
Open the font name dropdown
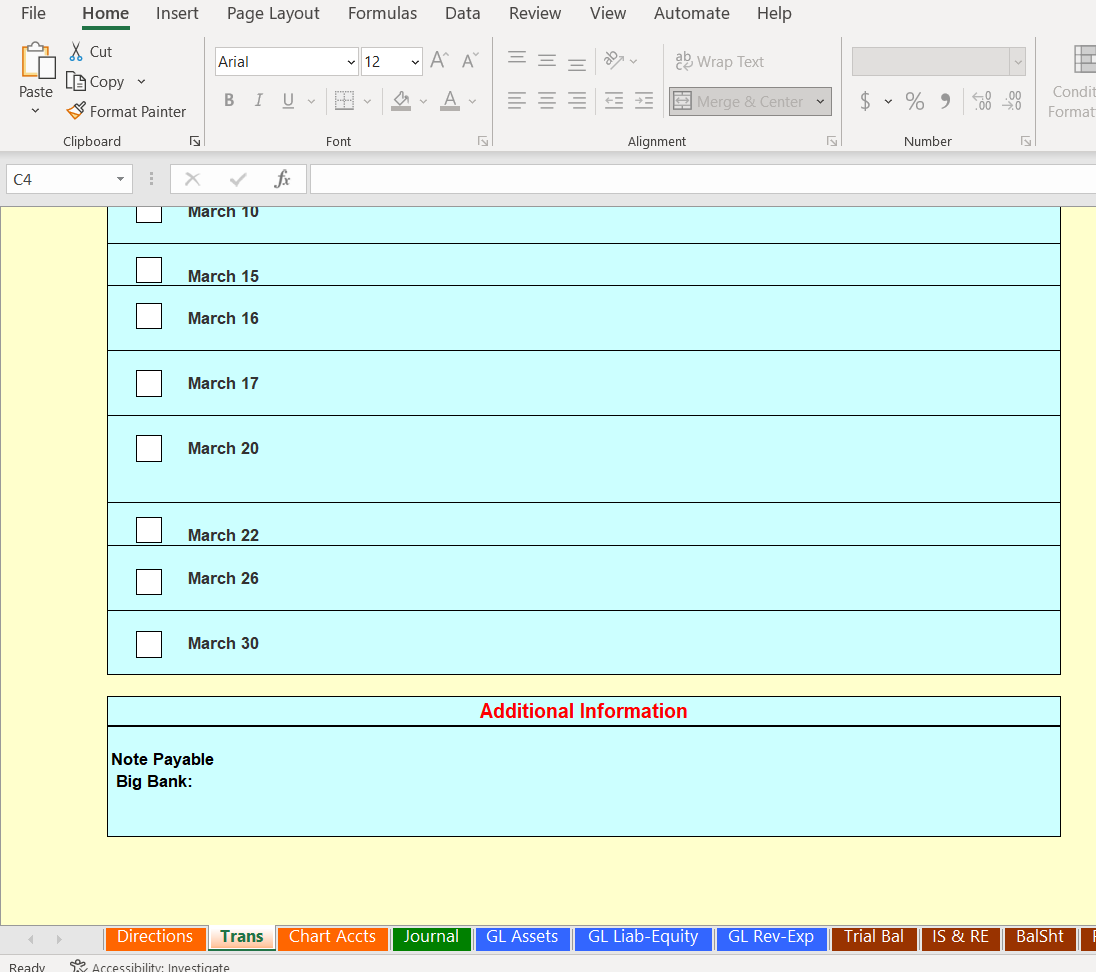point(351,61)
